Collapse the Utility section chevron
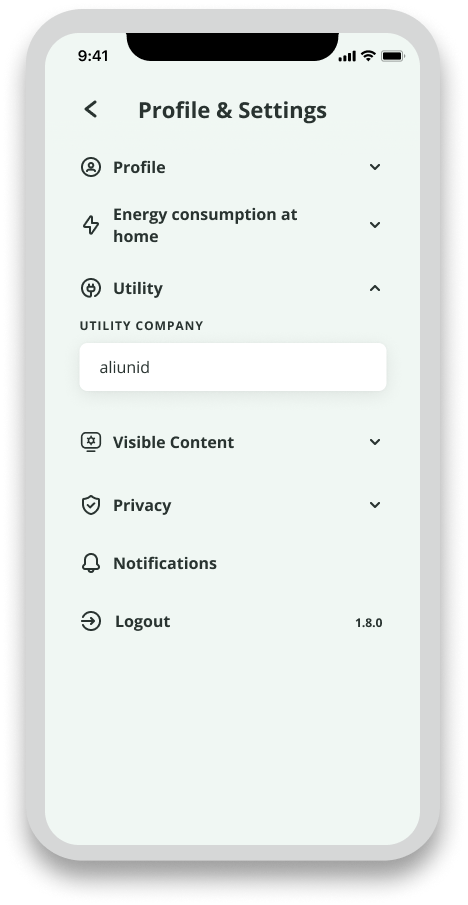Image resolution: width=468 pixels, height=905 pixels. click(375, 287)
